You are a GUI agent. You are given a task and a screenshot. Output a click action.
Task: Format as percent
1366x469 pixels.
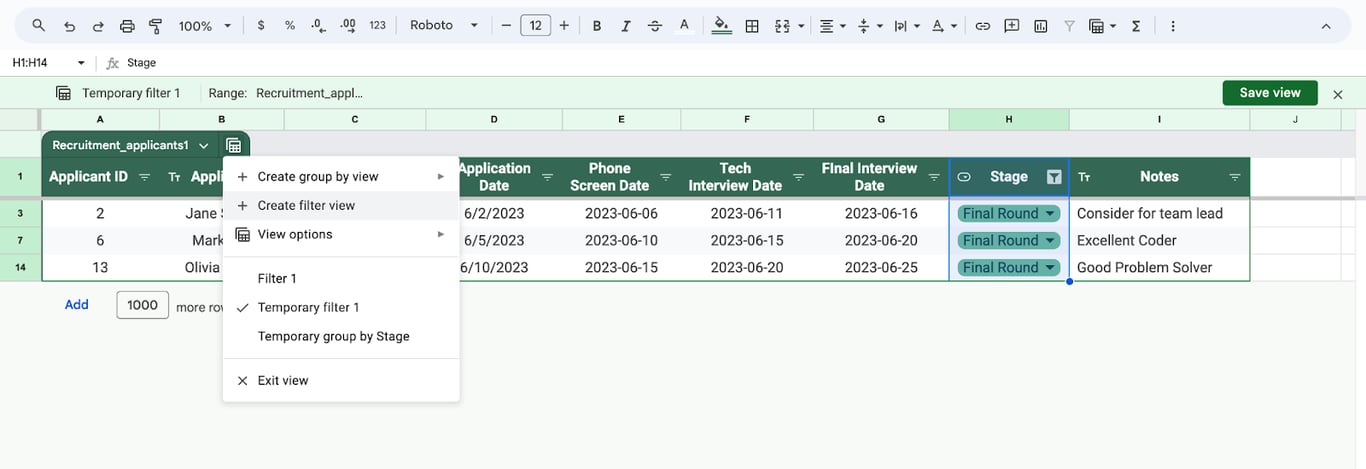pos(290,26)
